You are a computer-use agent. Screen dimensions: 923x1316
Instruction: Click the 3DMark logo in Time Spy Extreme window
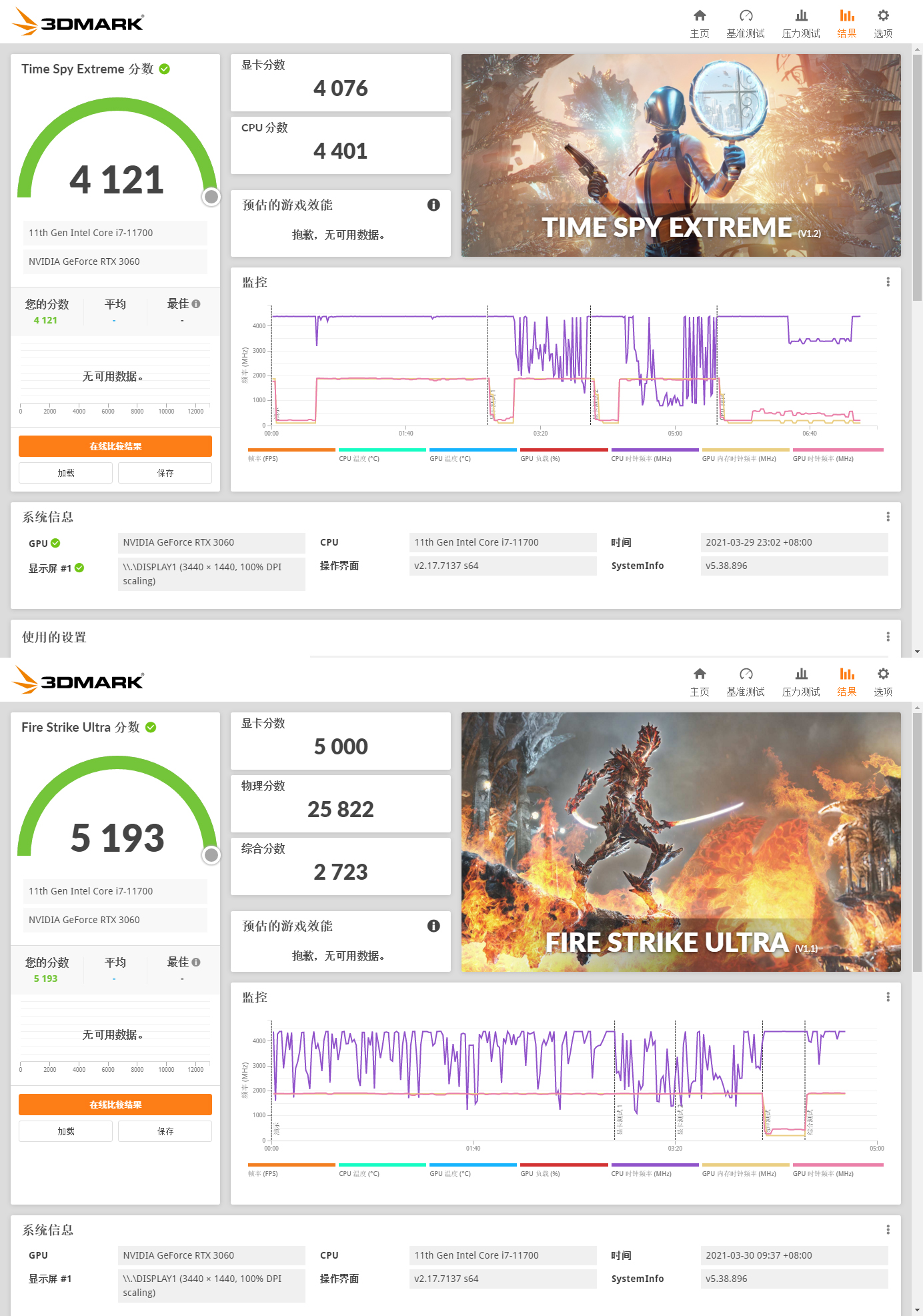click(x=78, y=22)
